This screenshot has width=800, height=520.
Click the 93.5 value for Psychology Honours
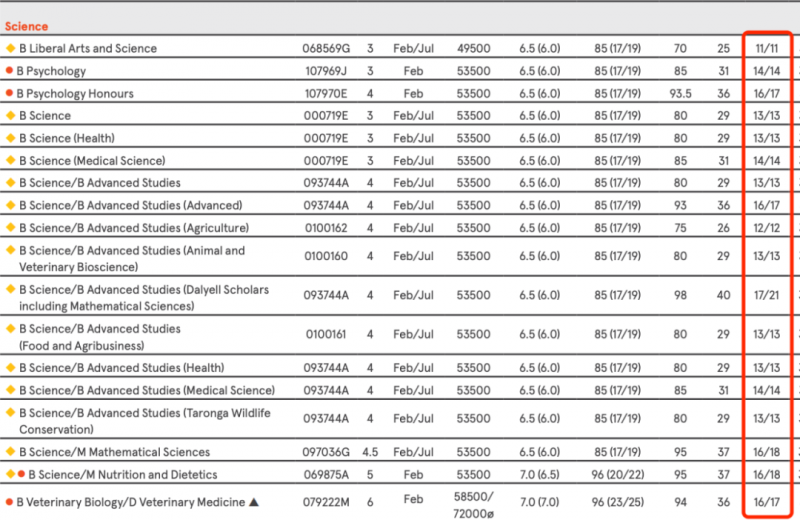coord(681,93)
